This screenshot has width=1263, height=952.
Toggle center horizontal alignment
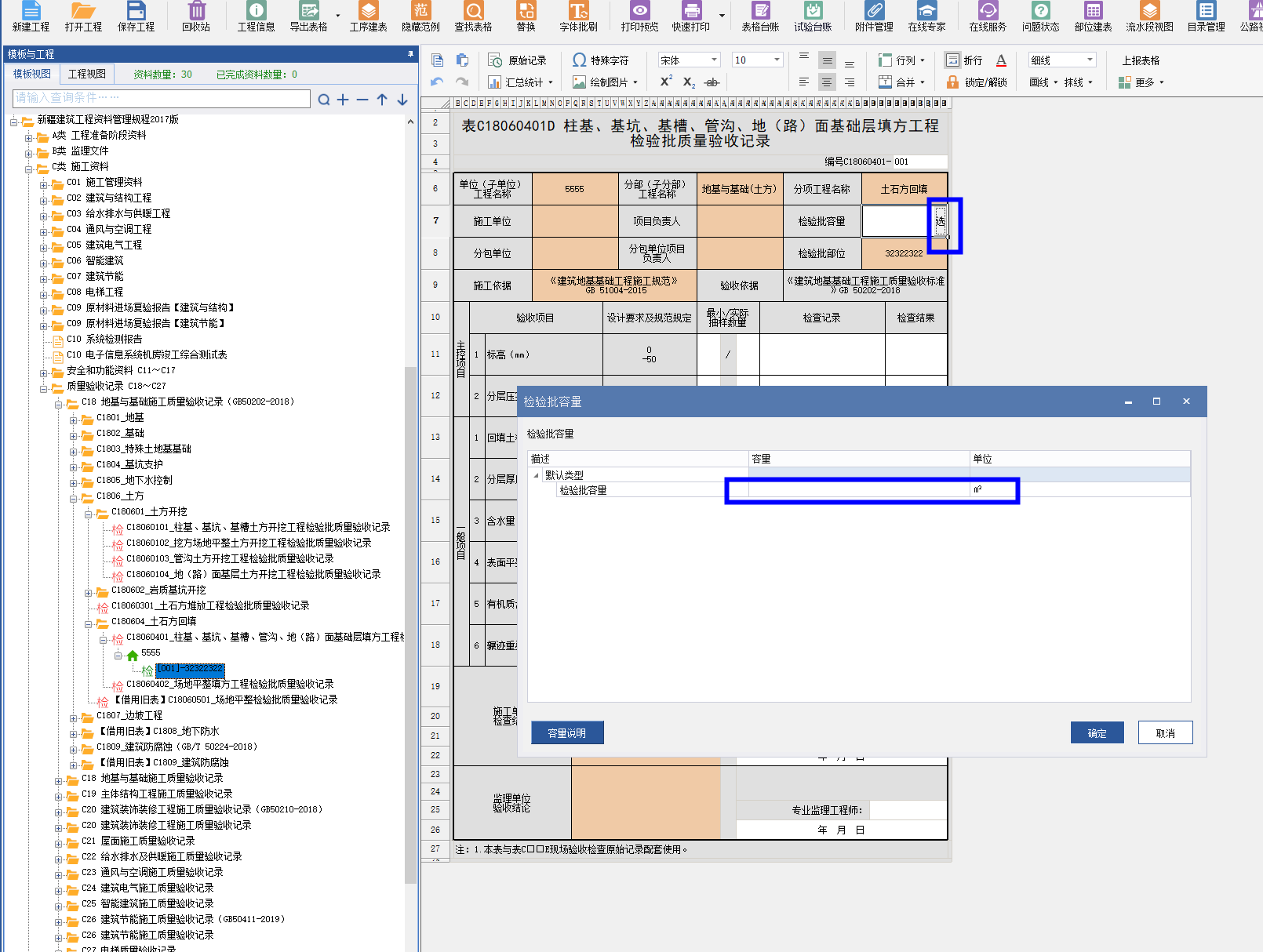coord(827,82)
